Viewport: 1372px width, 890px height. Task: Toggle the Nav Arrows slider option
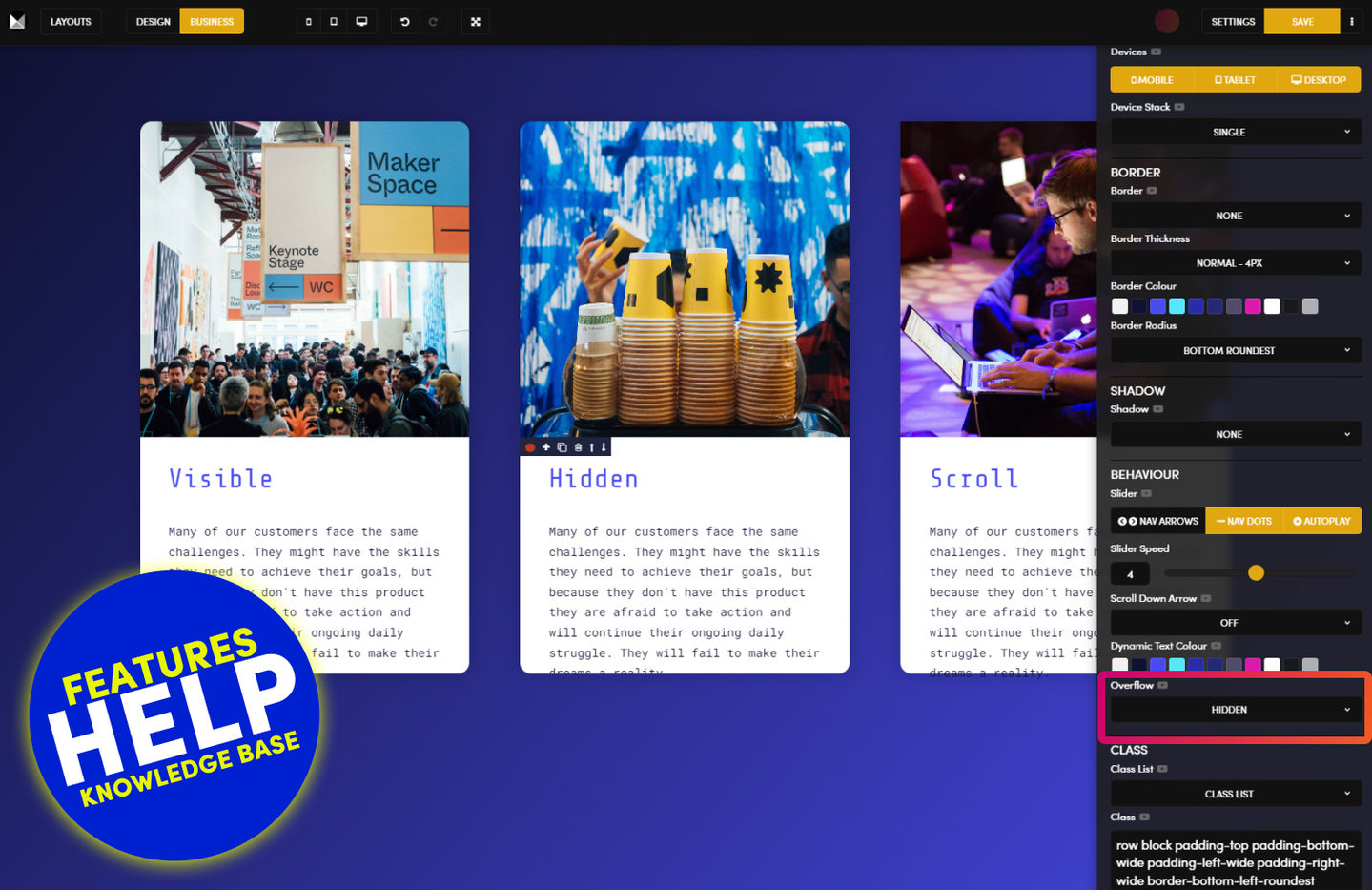pyautogui.click(x=1157, y=521)
